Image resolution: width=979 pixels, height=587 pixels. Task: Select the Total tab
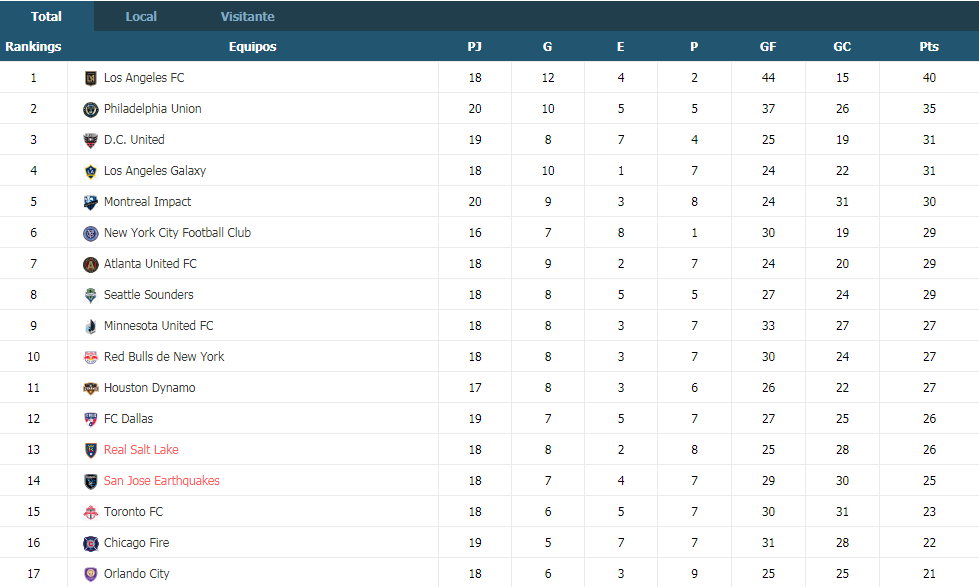pos(47,16)
